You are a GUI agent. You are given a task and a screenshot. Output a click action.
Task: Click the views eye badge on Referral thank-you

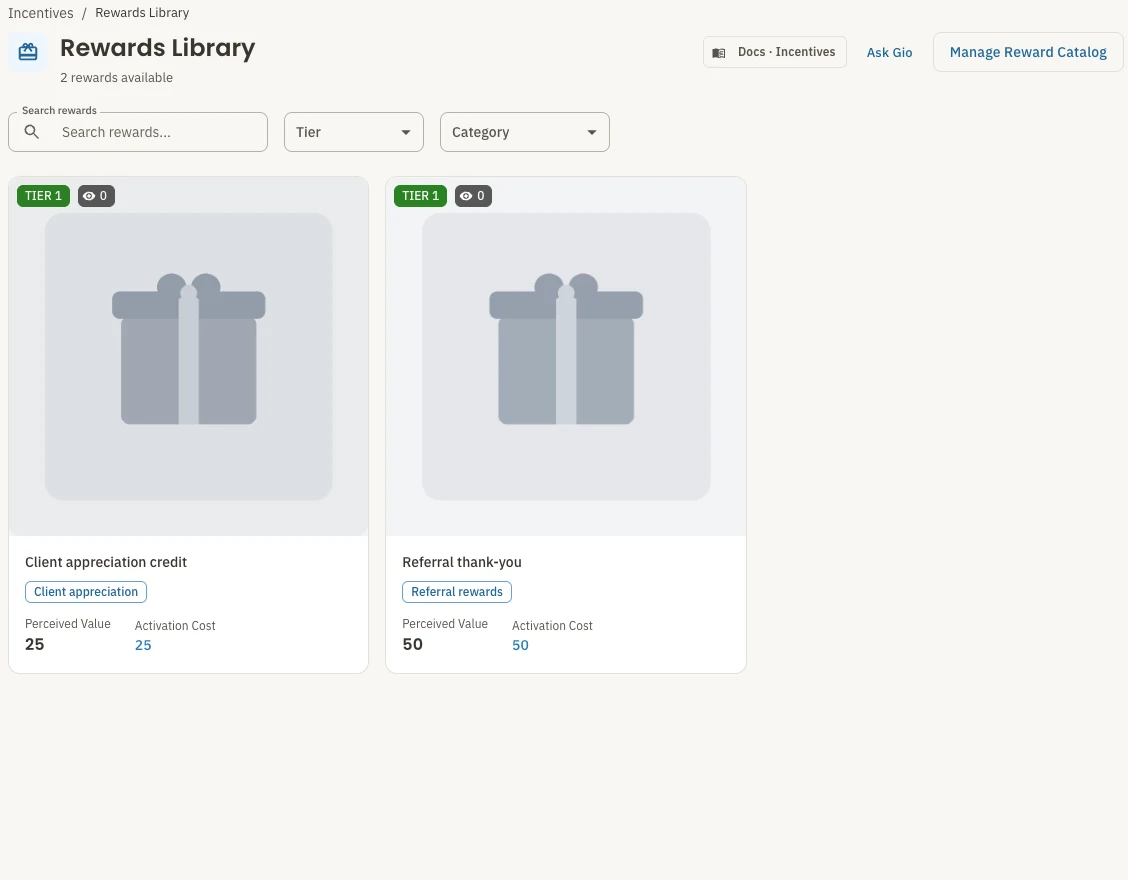[x=473, y=196]
